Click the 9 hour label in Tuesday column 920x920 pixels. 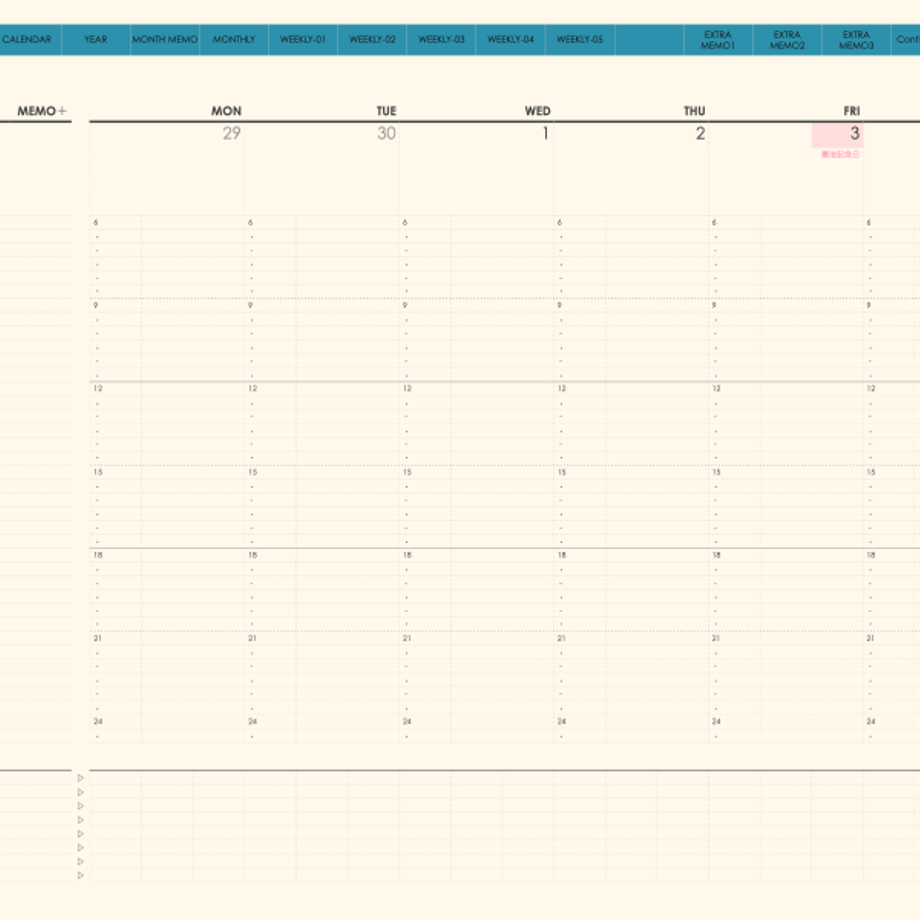pos(250,305)
